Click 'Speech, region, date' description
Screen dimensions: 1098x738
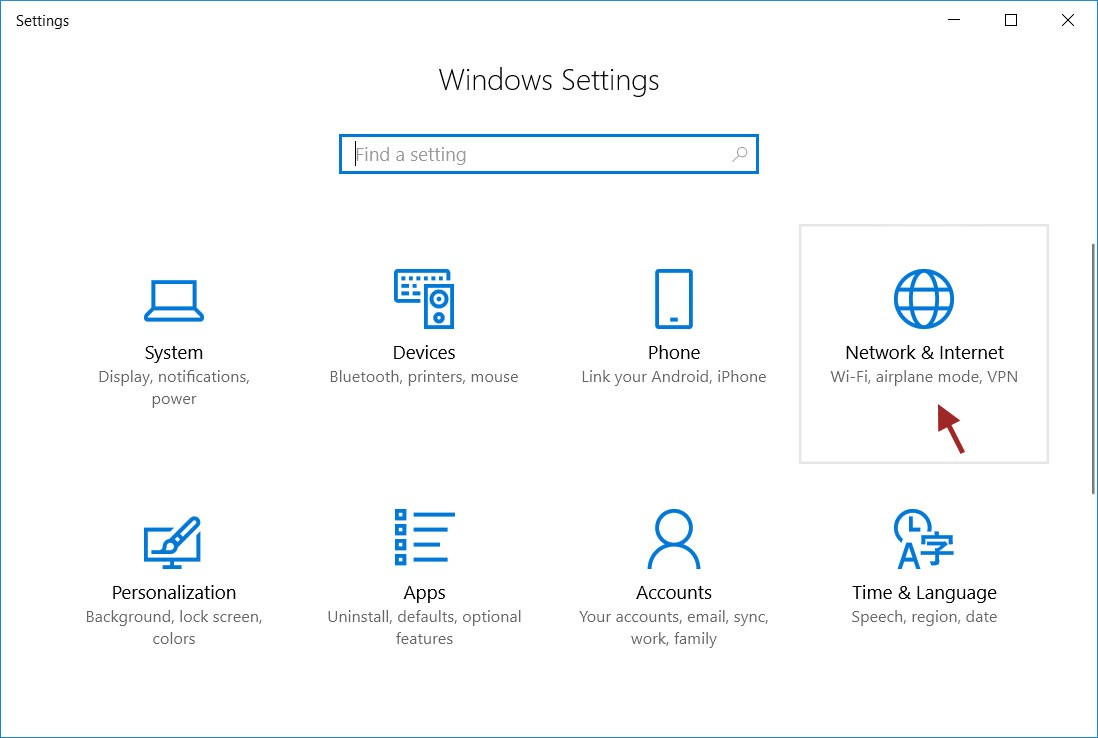coord(924,617)
